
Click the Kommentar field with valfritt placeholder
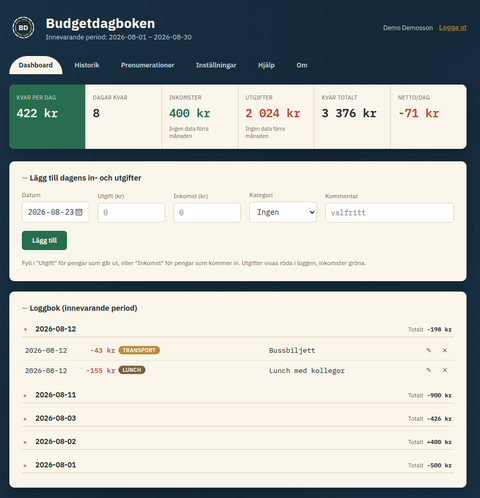tap(389, 212)
